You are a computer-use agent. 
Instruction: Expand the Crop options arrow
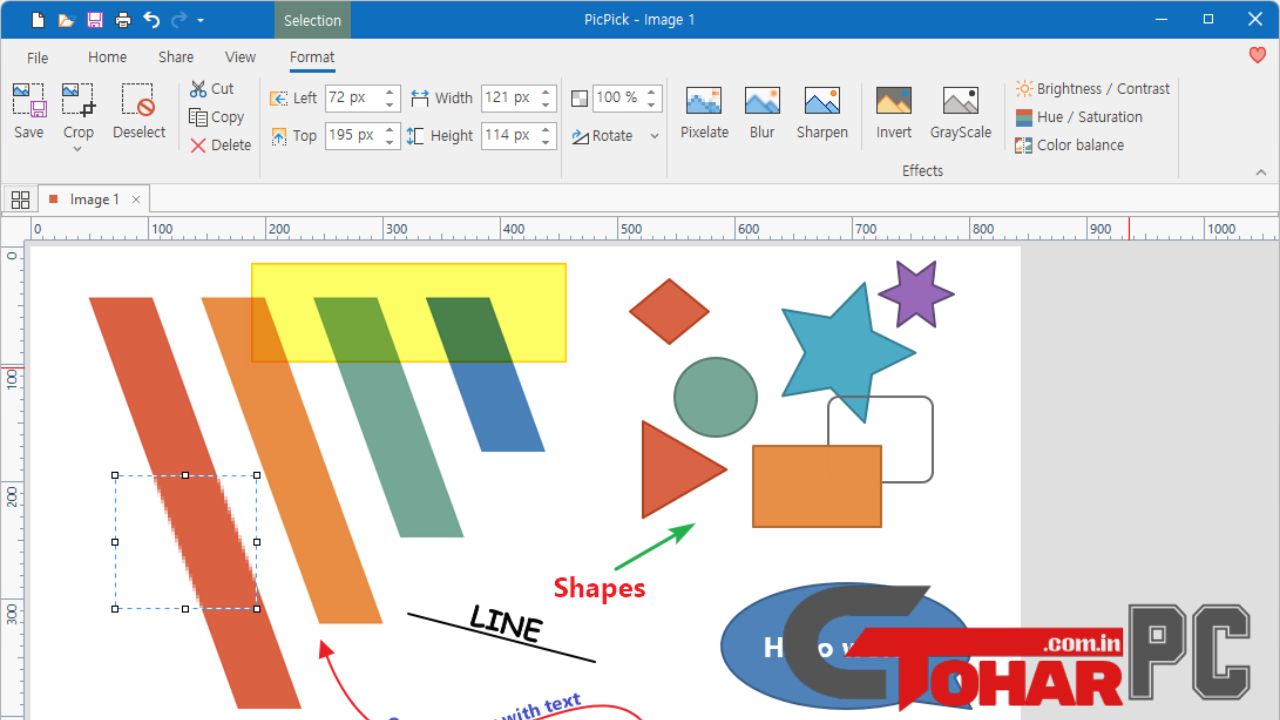pos(78,149)
